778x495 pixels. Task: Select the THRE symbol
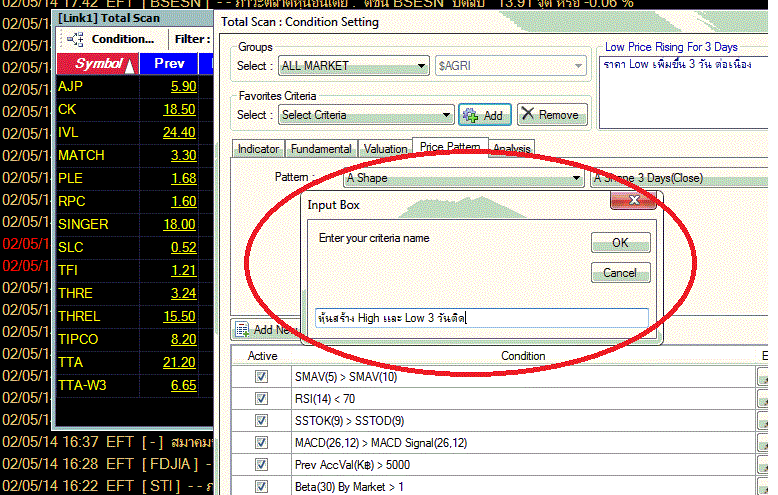pos(75,293)
